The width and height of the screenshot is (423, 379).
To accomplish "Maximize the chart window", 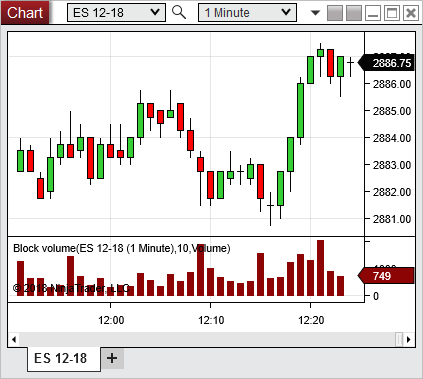I will (x=392, y=13).
